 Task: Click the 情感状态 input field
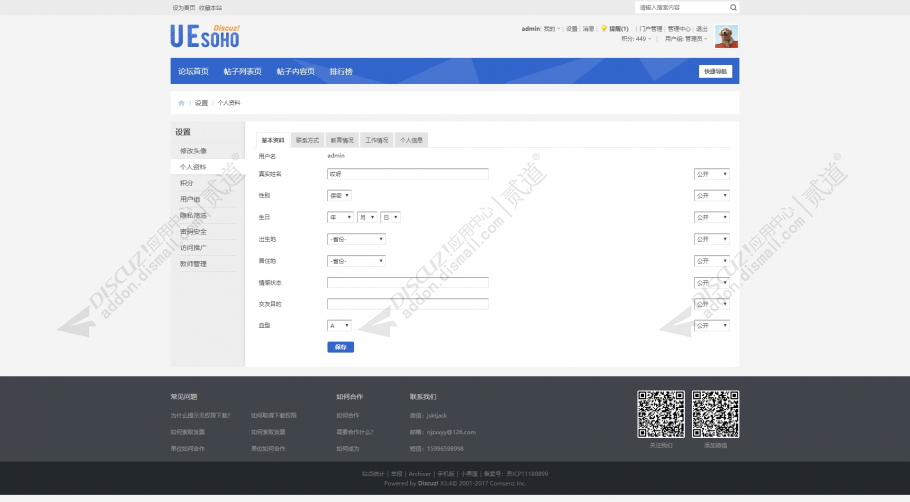coord(407,283)
